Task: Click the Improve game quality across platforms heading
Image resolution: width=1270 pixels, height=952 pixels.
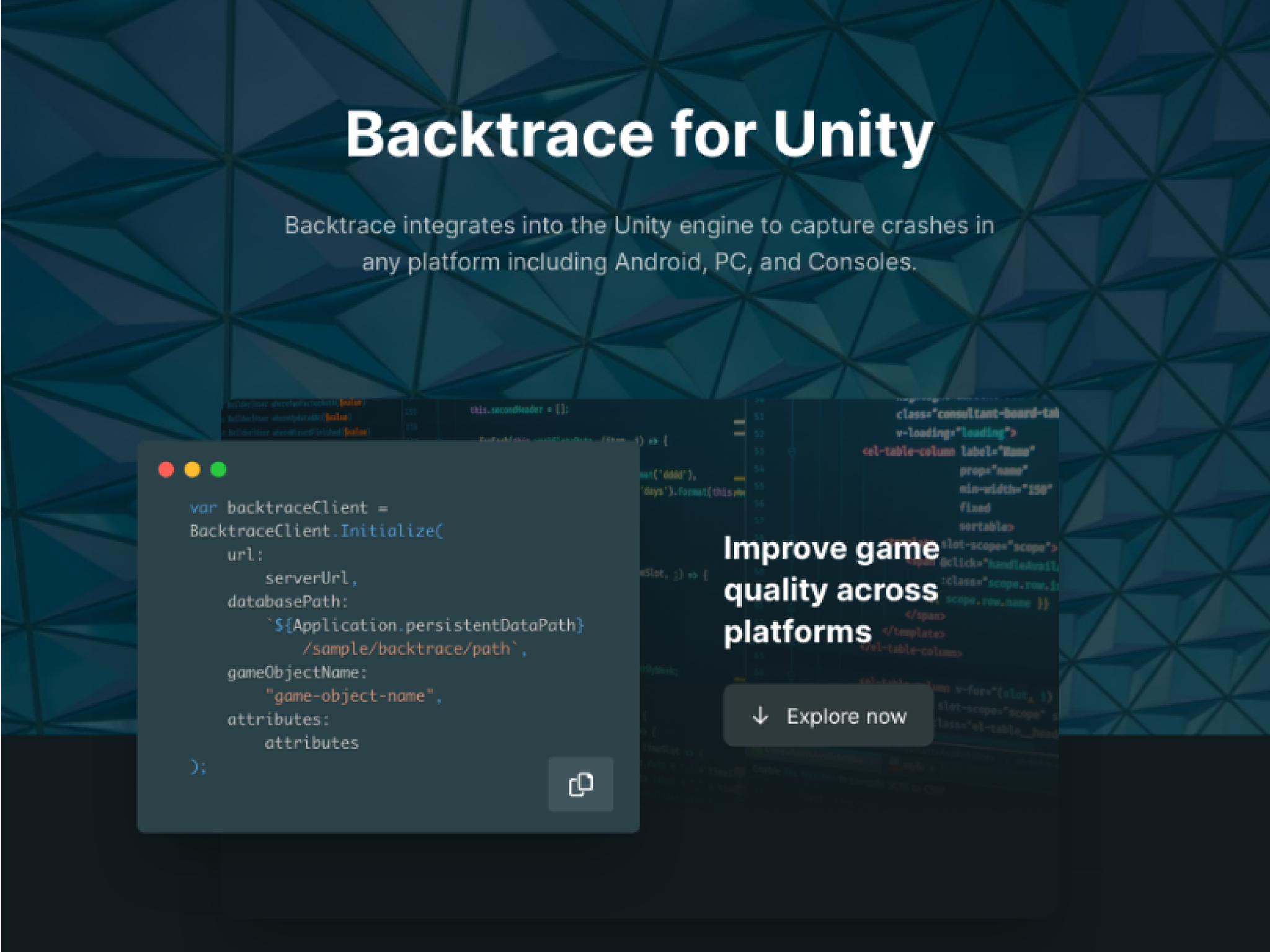Action: click(830, 590)
